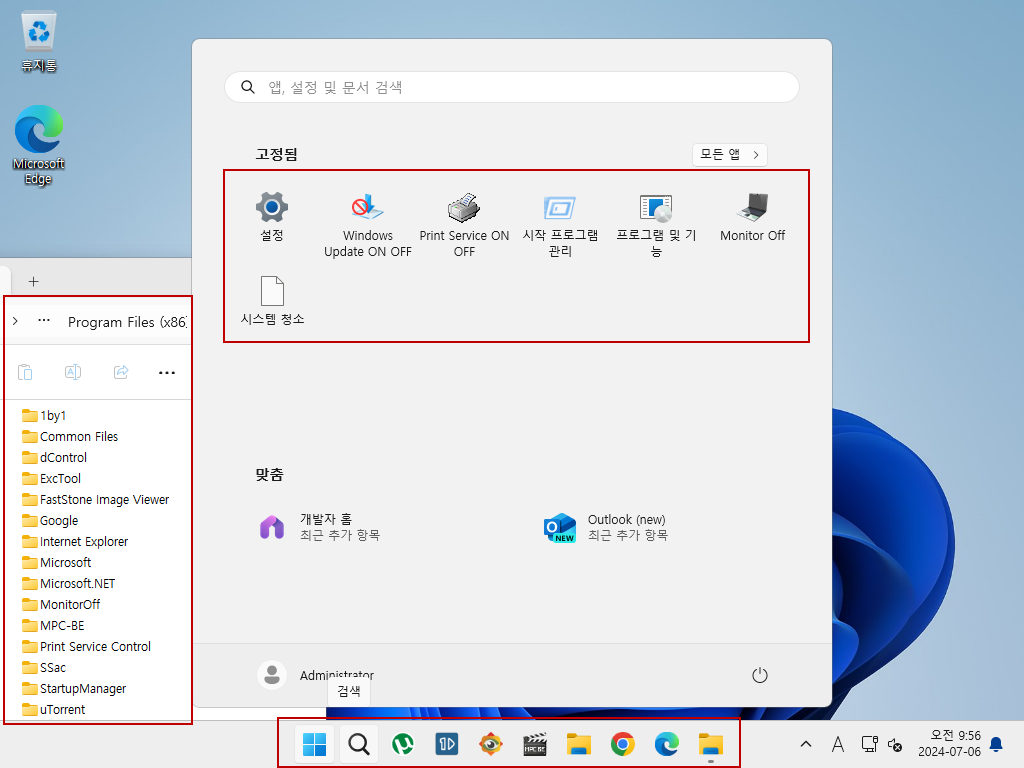Open the Administrator user account menu
This screenshot has height=768, width=1024.
click(315, 675)
